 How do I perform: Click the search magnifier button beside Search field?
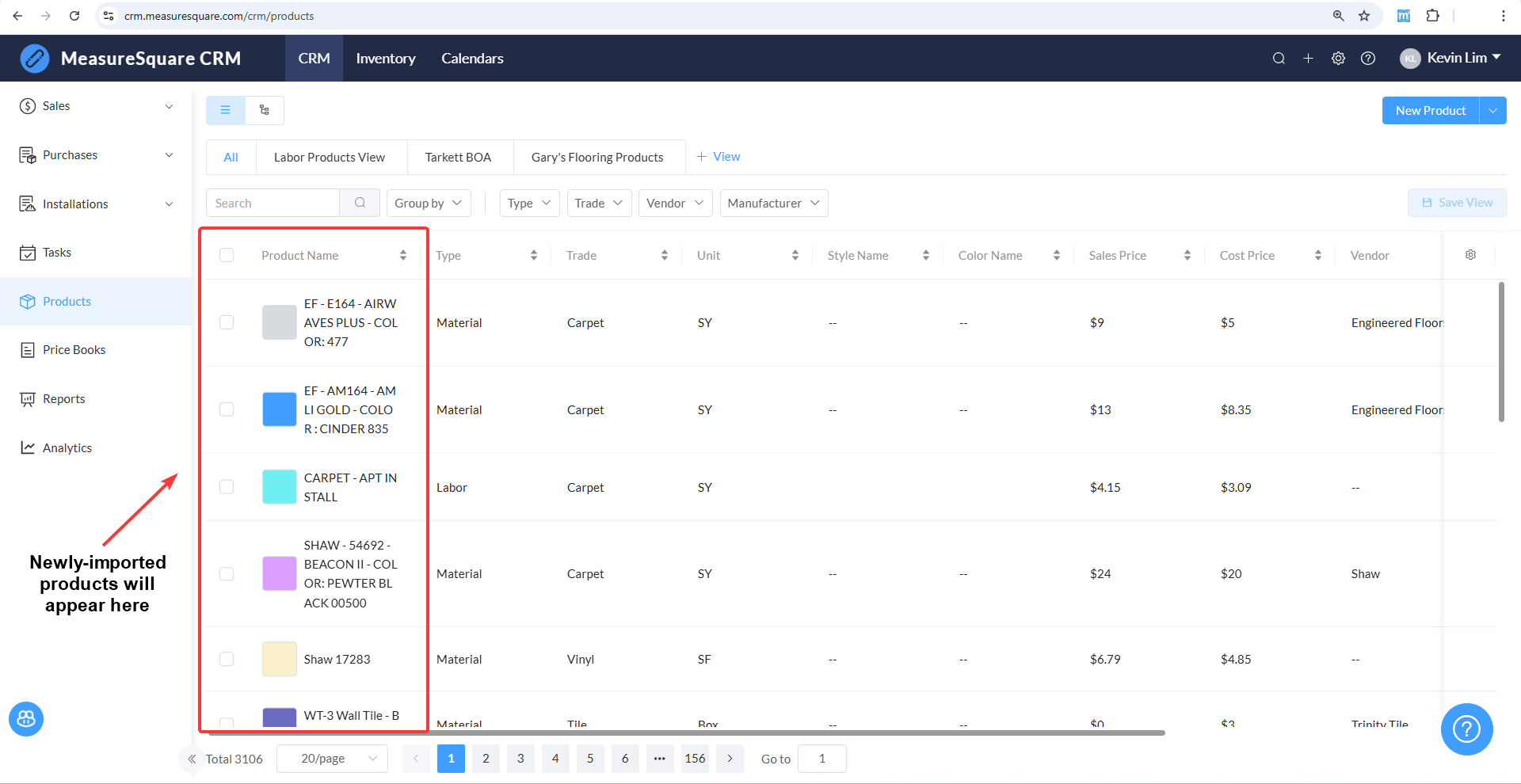point(360,203)
